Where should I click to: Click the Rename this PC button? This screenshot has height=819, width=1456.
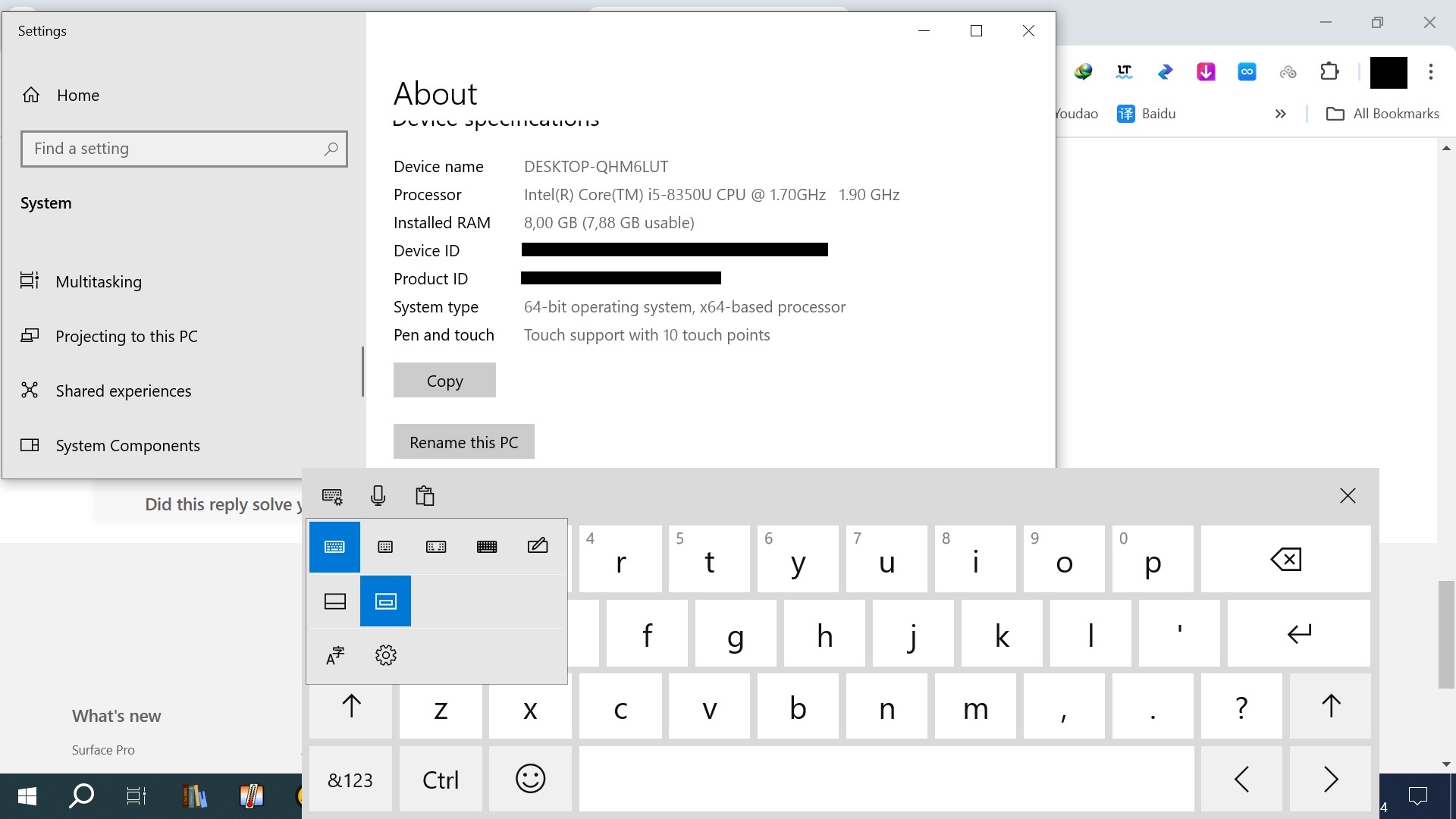pos(463,441)
